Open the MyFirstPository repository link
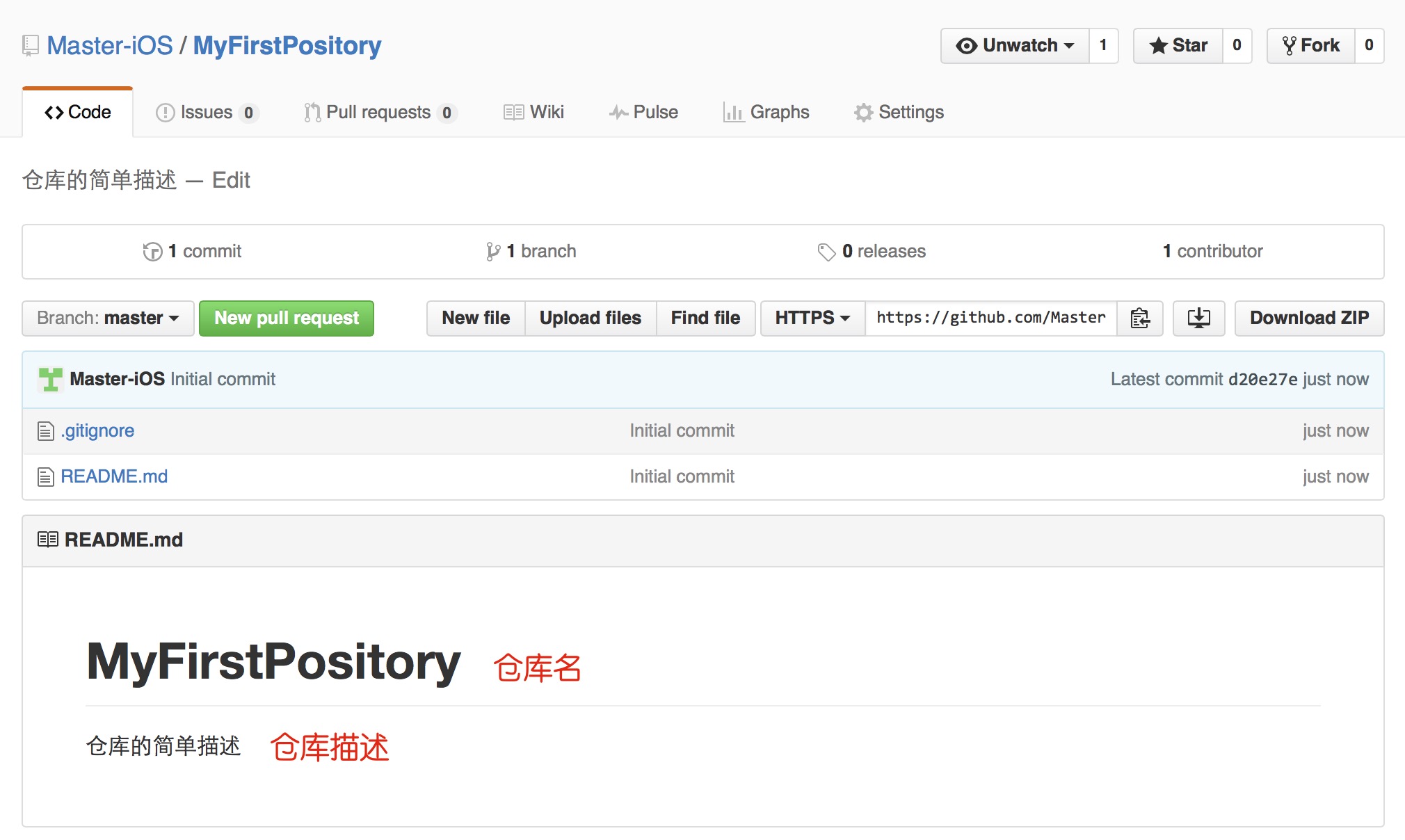Viewport: 1405px width, 840px height. coord(287,45)
